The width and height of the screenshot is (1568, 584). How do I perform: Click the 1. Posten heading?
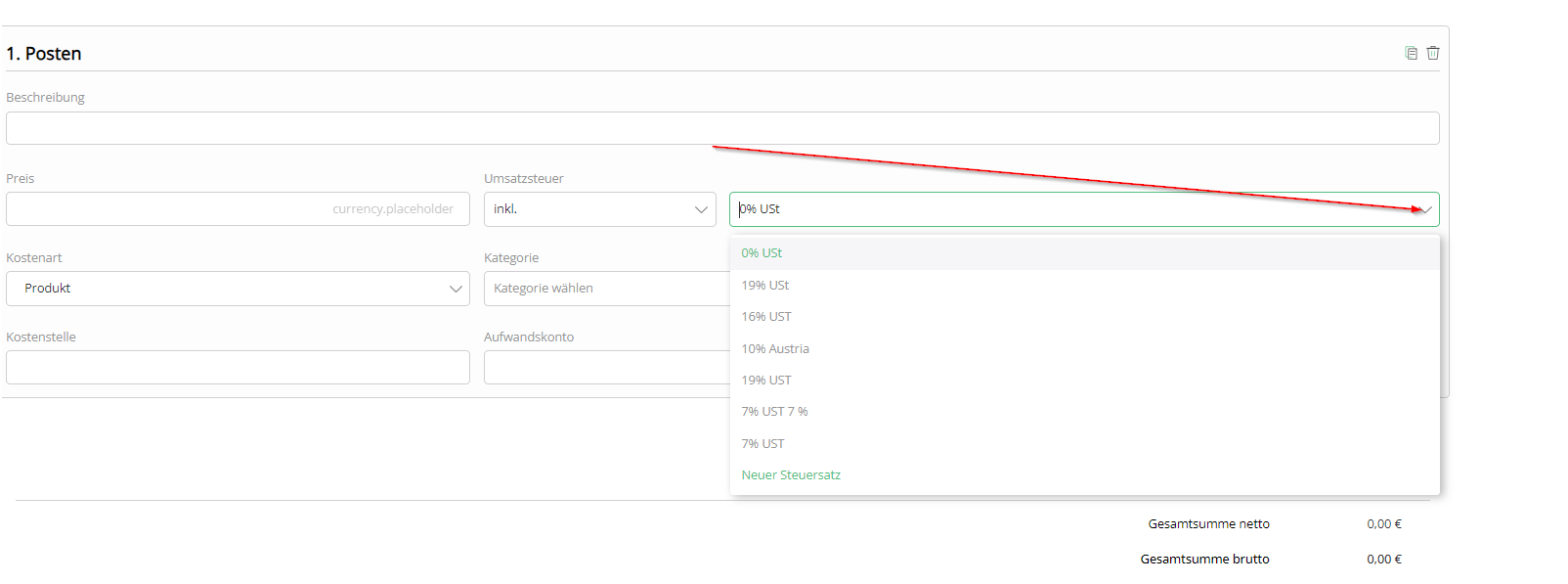pos(44,54)
